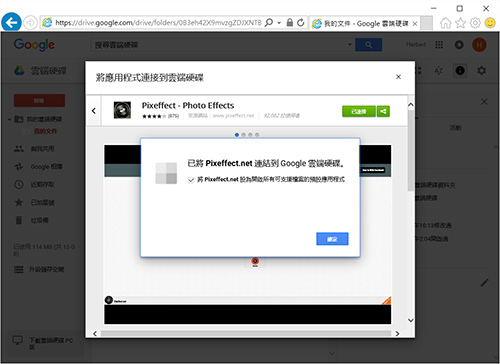500x364 pixels.
Task: Click the Pixeffect camera lens app icon
Action: (122, 110)
